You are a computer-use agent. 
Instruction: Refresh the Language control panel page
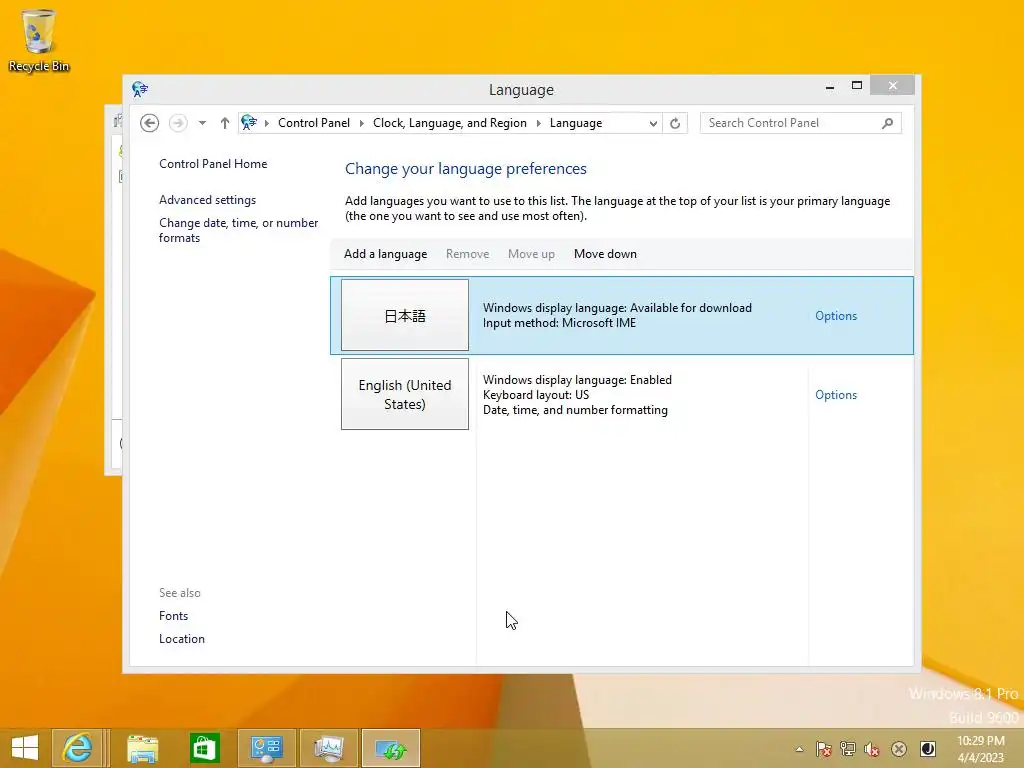coord(675,123)
